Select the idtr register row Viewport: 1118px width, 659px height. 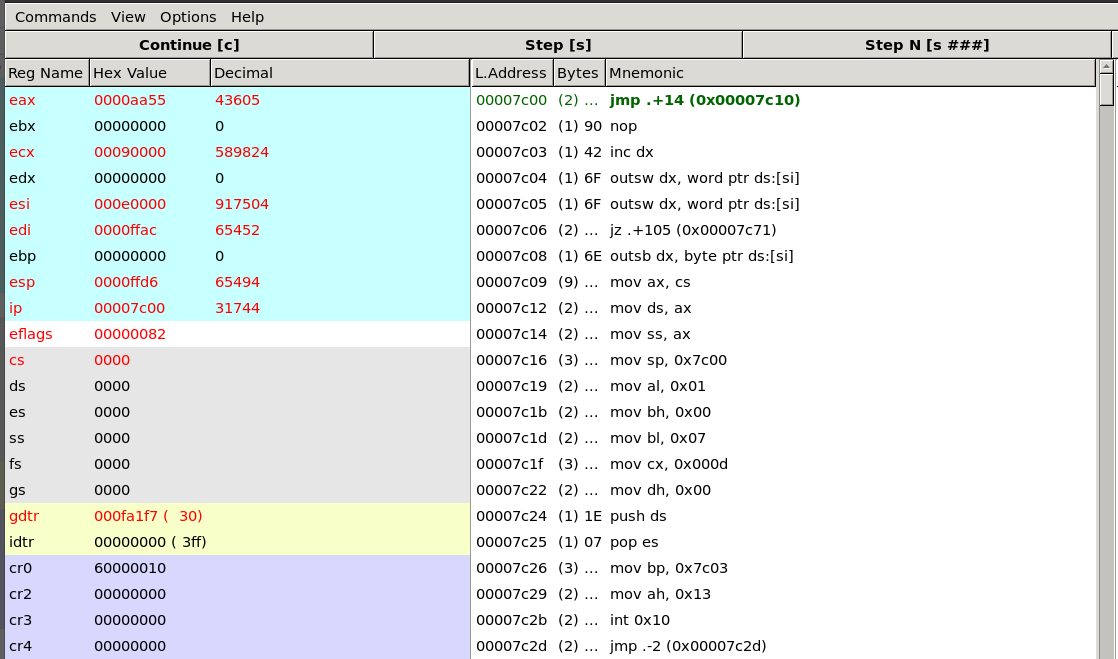237,542
